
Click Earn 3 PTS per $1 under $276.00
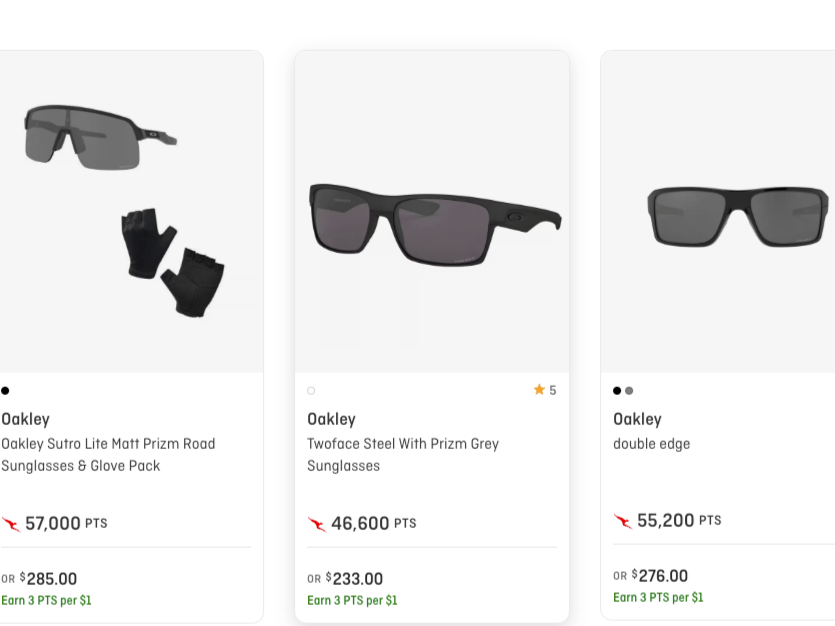point(658,597)
